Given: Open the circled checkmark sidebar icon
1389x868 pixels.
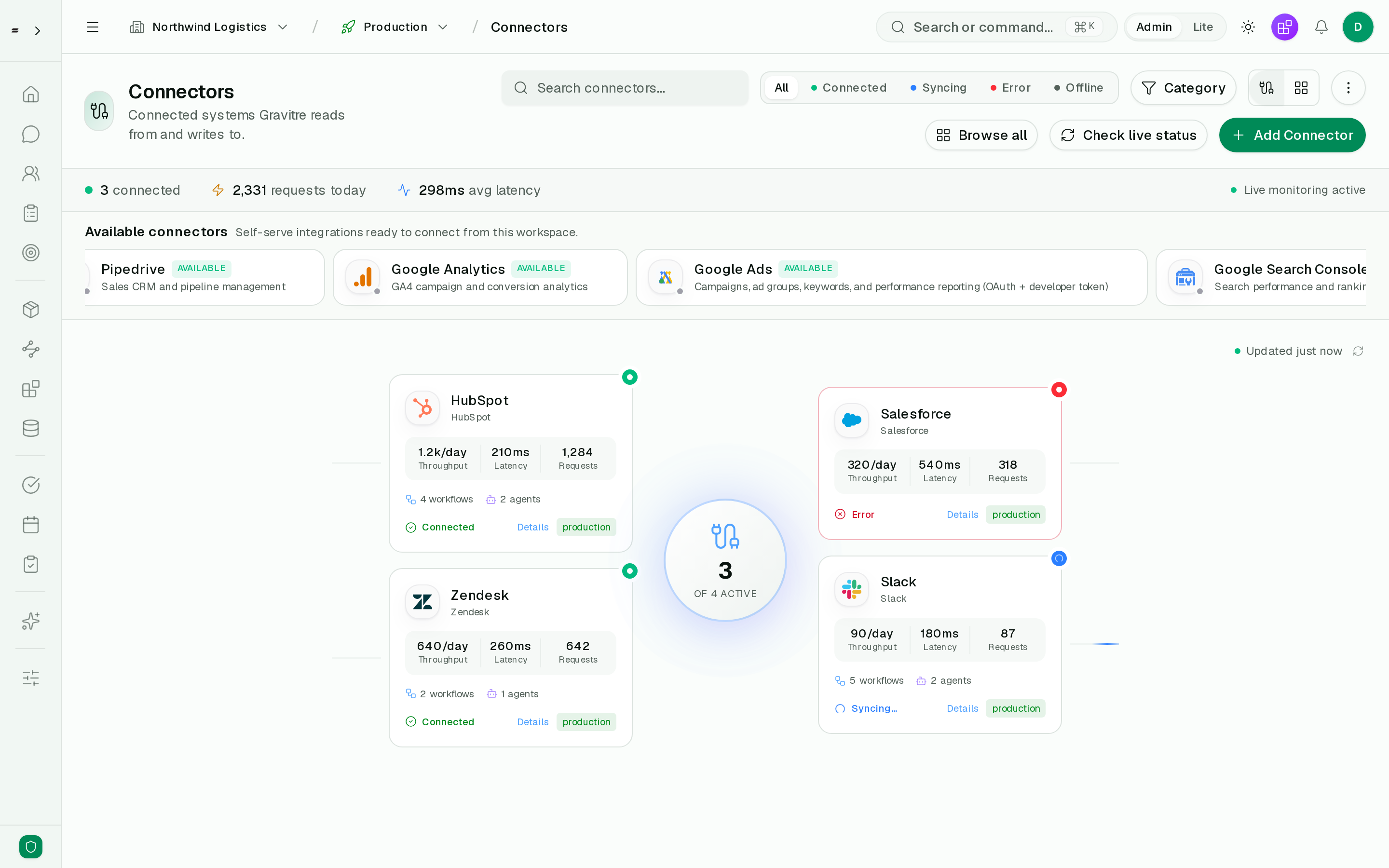Looking at the screenshot, I should tap(31, 485).
